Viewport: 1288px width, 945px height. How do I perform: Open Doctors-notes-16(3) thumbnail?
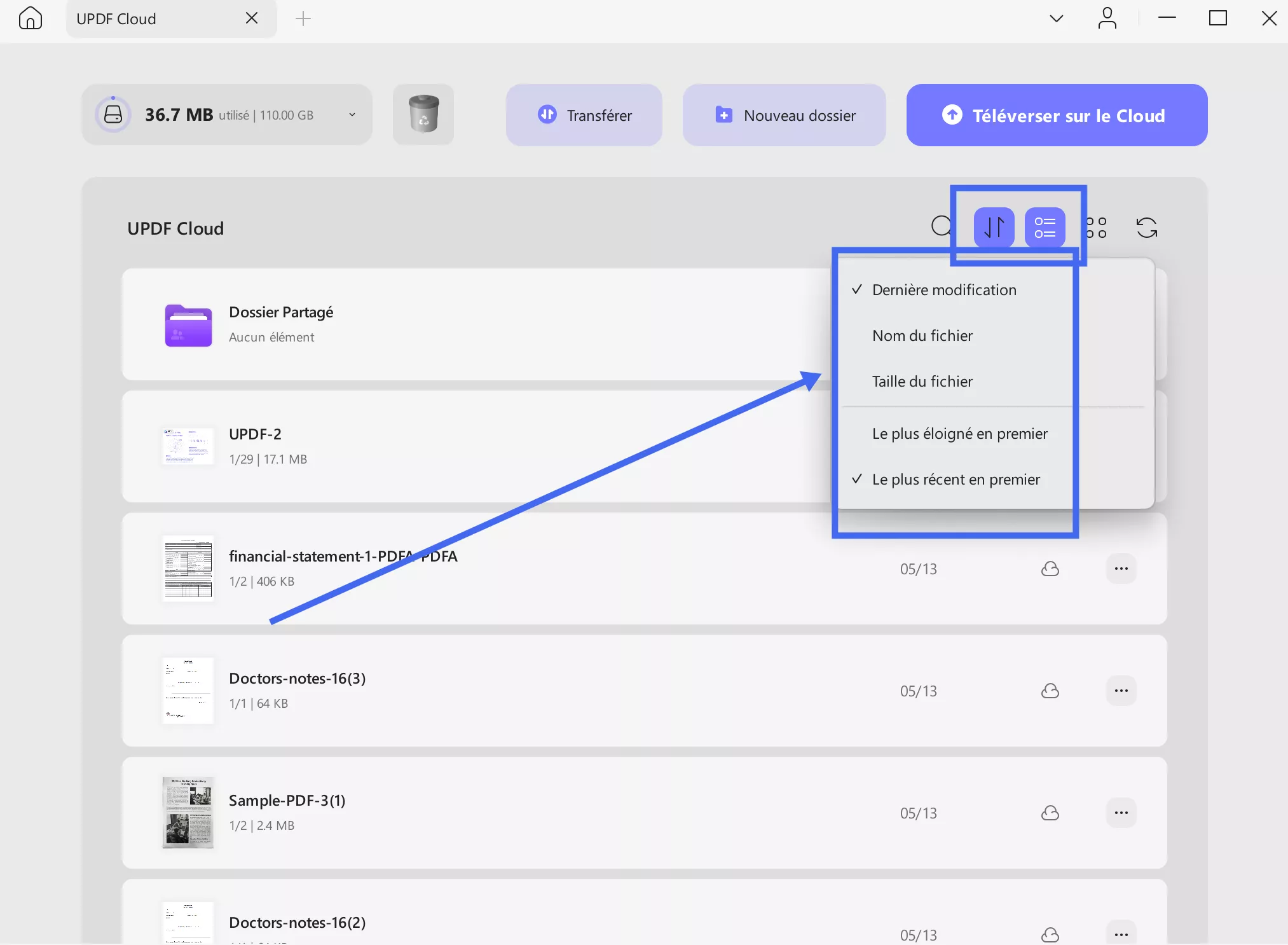coord(188,690)
